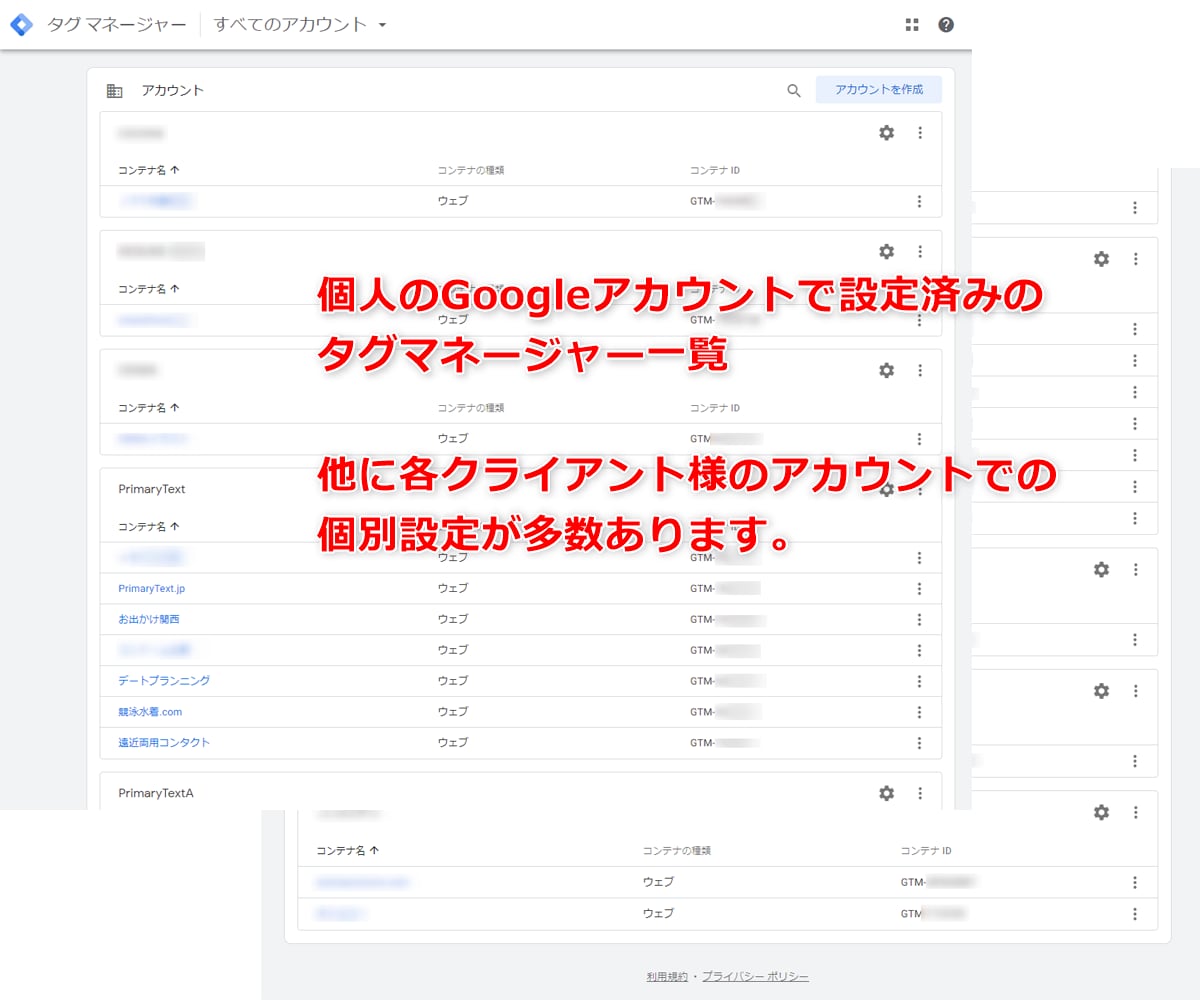Screen dimensions: 1200x1000
Task: Sort by コンテナ名 in the PrimaryText account card
Action: 149,526
